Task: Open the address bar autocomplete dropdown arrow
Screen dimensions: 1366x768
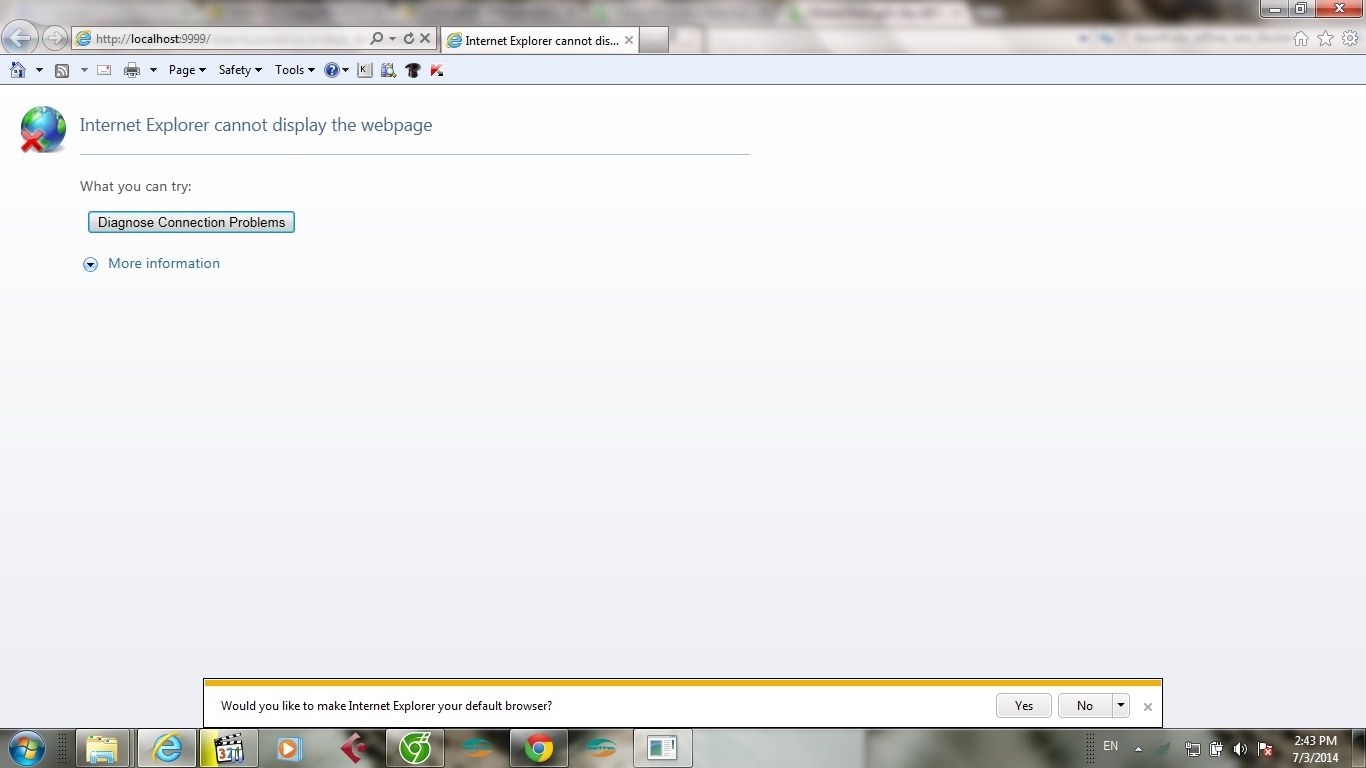Action: (x=392, y=39)
